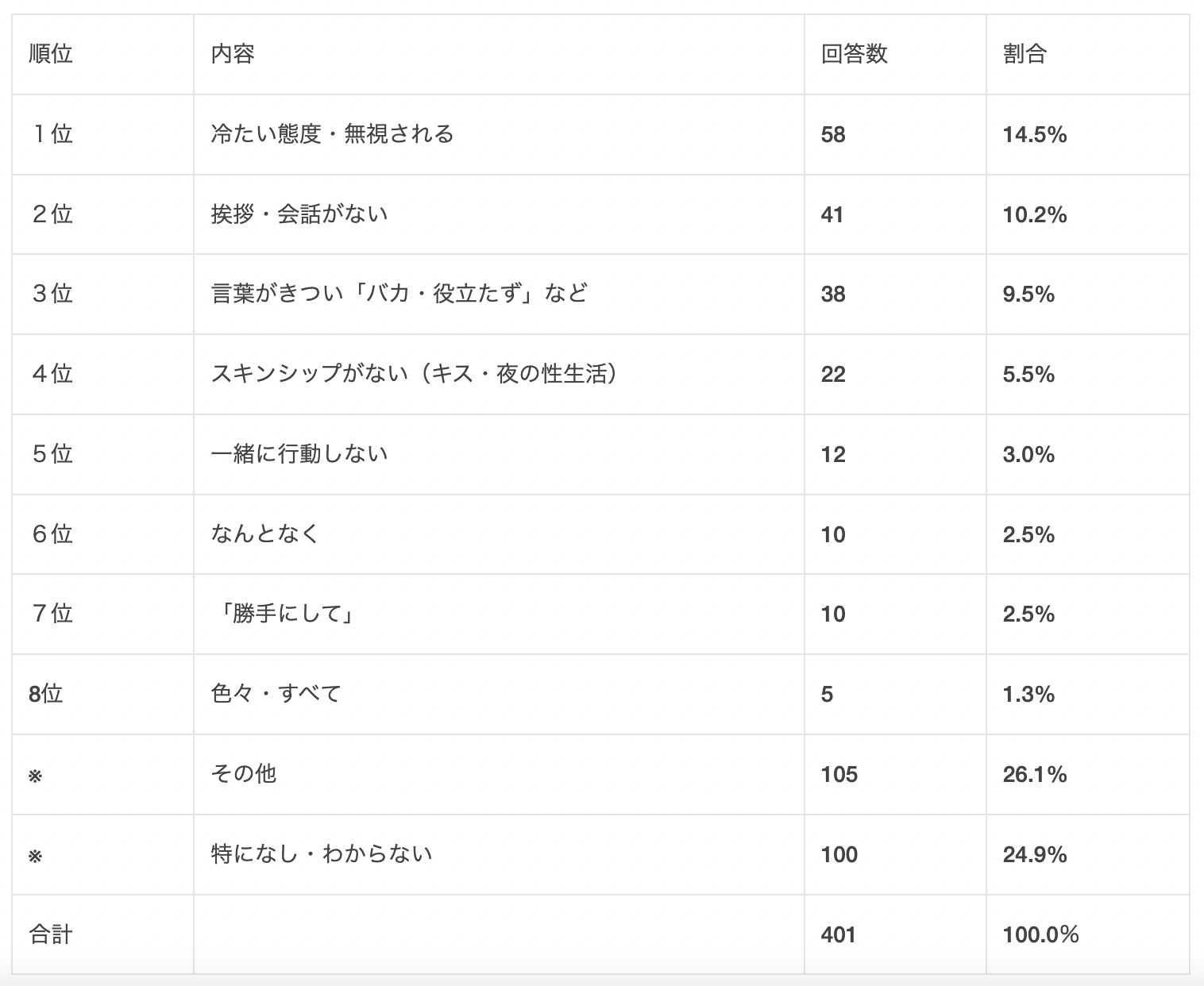This screenshot has width=1204, height=986.
Task: Select the 冷たい態度・無視される cell
Action: pos(332,134)
